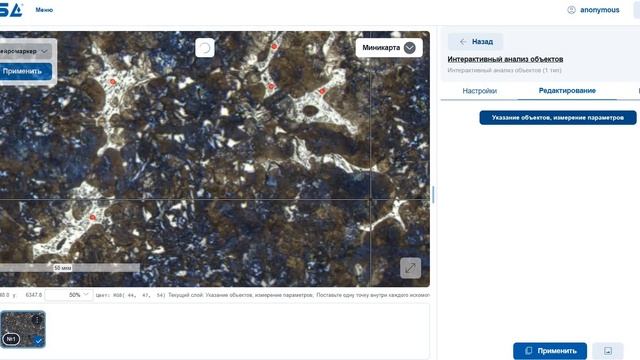
Task: Switch to the Настройки tab
Action: coord(480,91)
